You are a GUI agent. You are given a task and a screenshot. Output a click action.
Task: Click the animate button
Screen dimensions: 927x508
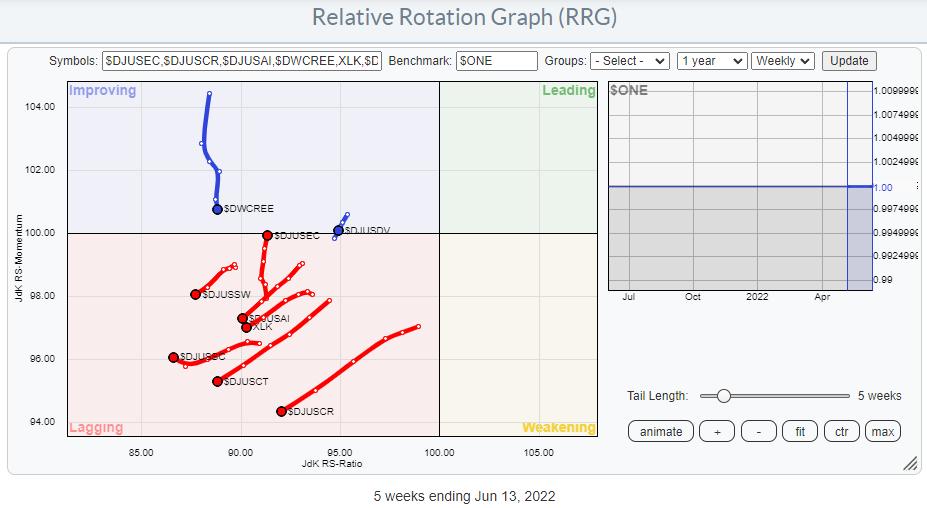point(661,431)
